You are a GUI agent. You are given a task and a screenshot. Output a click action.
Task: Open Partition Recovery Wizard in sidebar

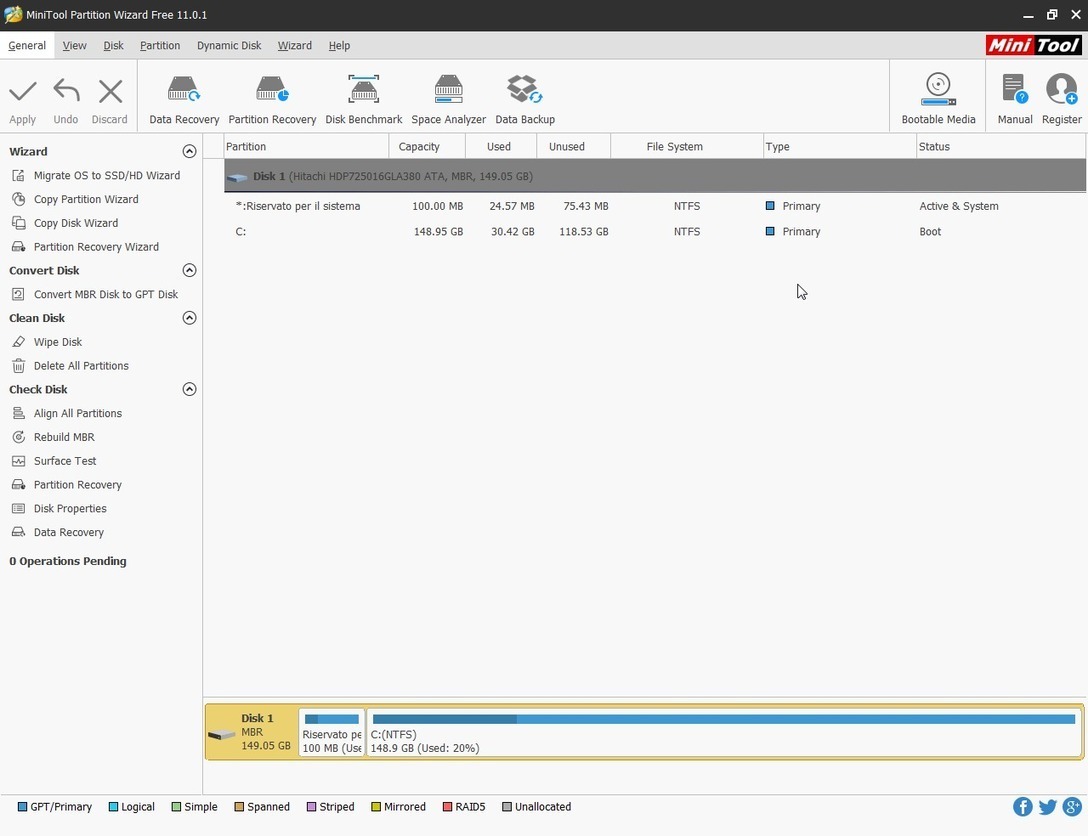click(85, 246)
